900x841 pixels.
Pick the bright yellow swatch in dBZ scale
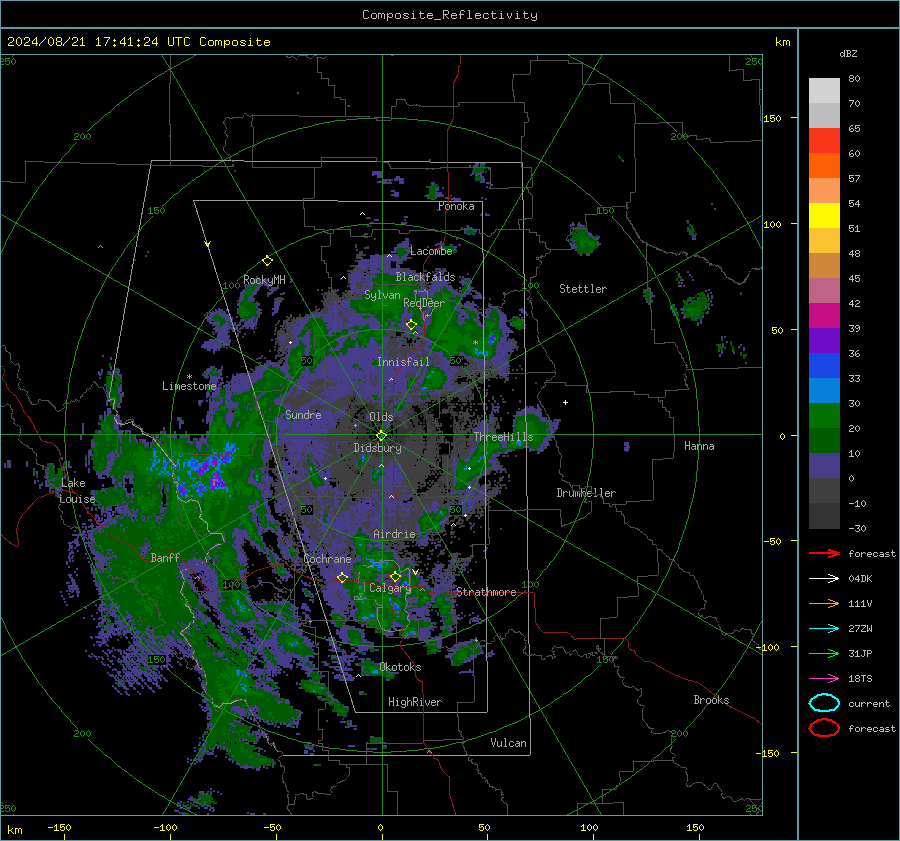(824, 215)
